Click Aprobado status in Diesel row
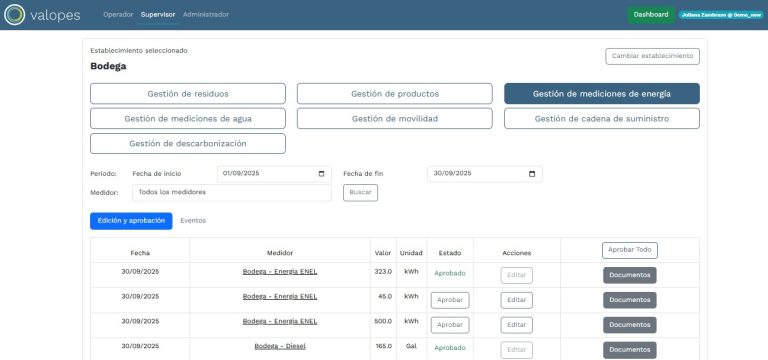The height and width of the screenshot is (360, 768). click(450, 348)
